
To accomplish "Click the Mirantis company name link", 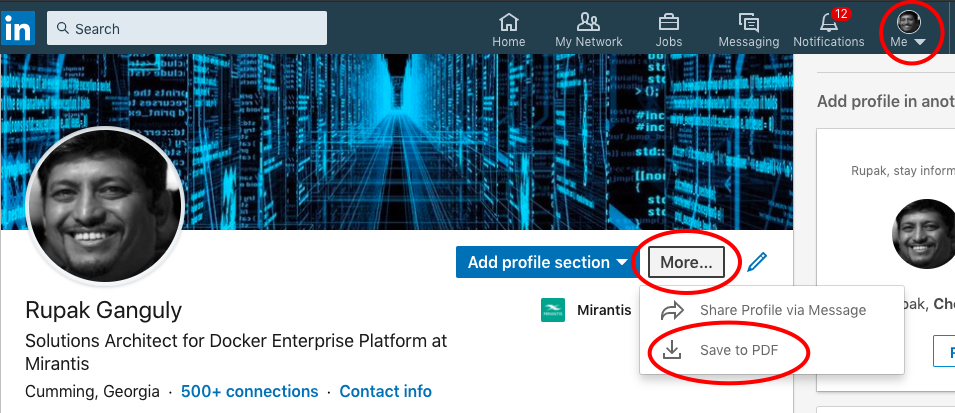I will coord(604,310).
